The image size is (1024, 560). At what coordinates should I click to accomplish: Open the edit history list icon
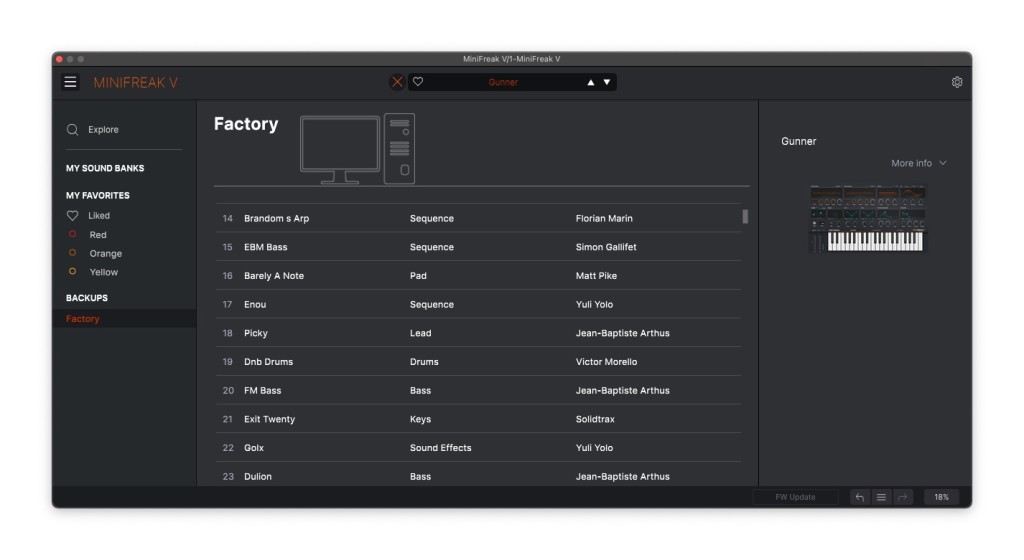tap(881, 497)
